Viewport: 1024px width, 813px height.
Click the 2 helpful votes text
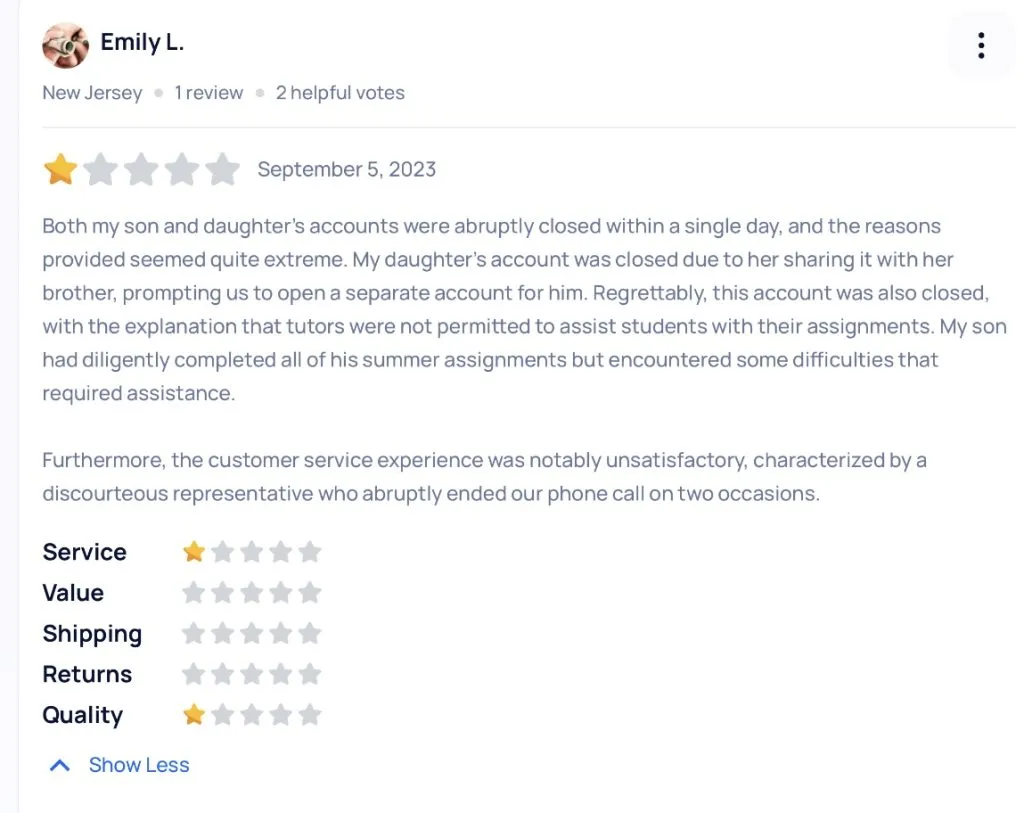pyautogui.click(x=340, y=93)
